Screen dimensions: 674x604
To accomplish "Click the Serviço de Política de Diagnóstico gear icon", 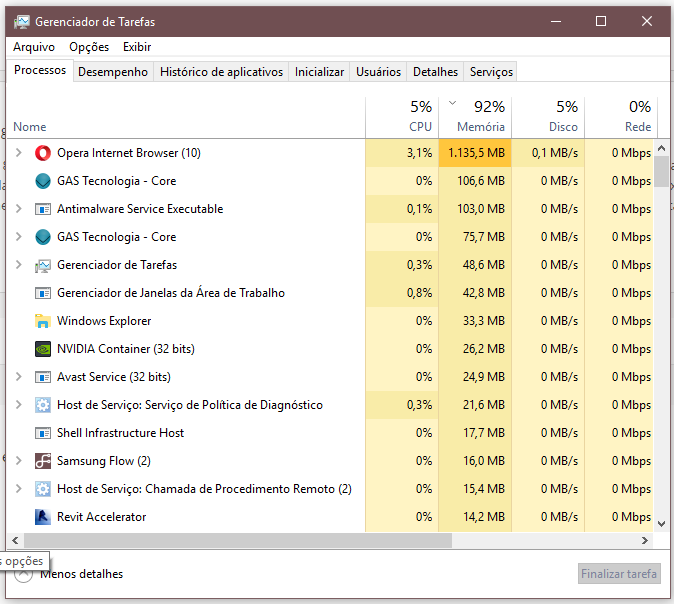I will coord(43,405).
